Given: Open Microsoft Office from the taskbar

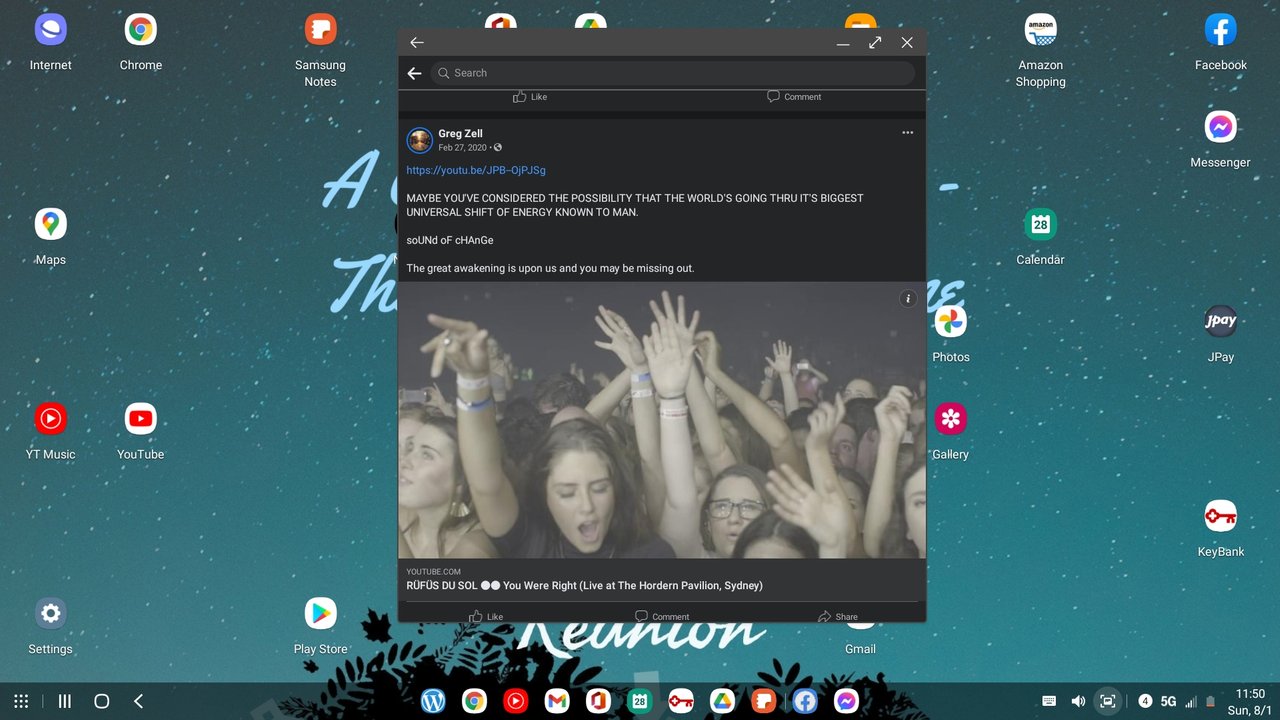Looking at the screenshot, I should coord(598,702).
